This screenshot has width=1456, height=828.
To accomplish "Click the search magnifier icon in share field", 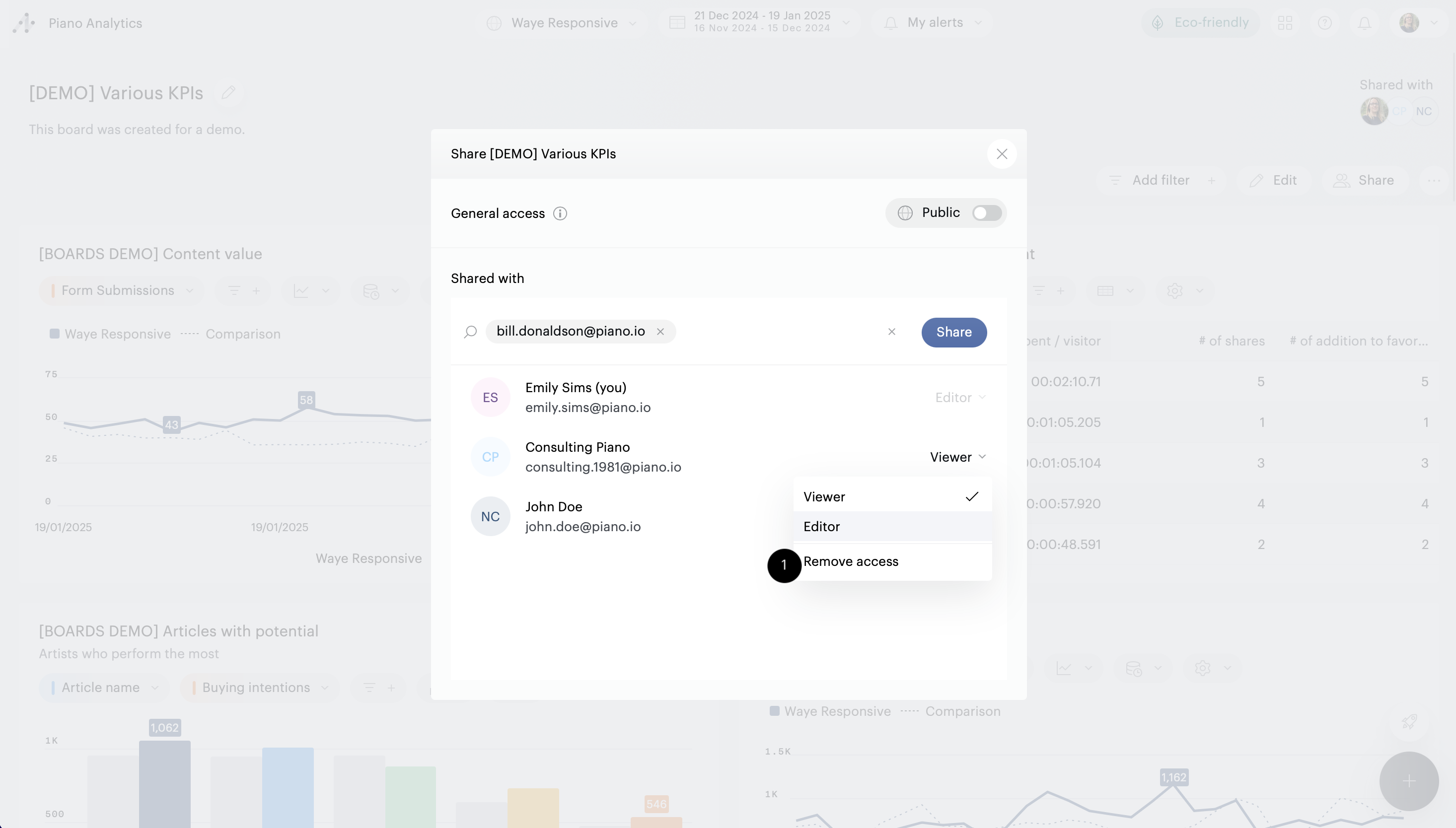I will pyautogui.click(x=470, y=332).
